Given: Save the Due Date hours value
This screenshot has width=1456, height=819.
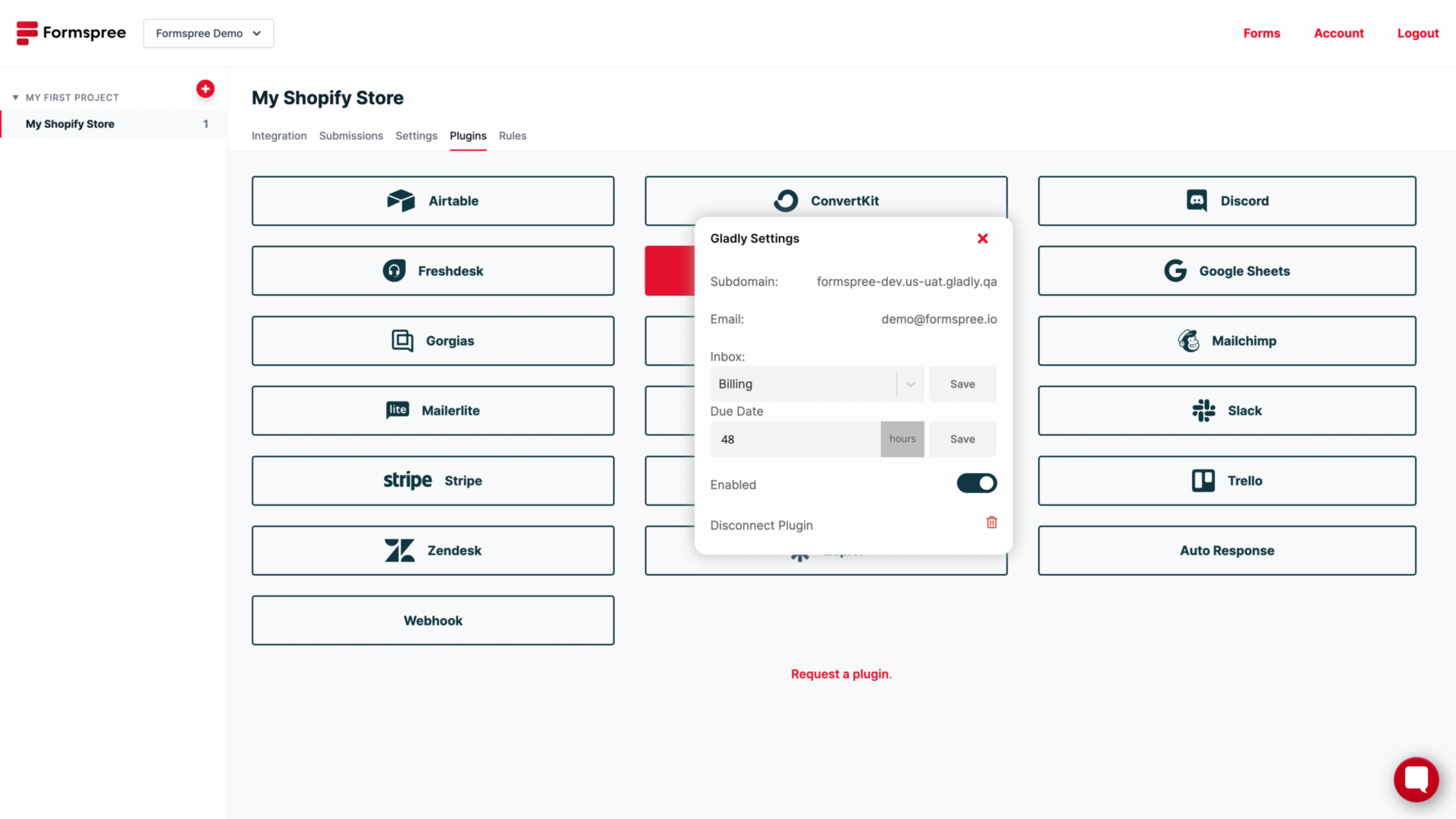Looking at the screenshot, I should click(962, 439).
